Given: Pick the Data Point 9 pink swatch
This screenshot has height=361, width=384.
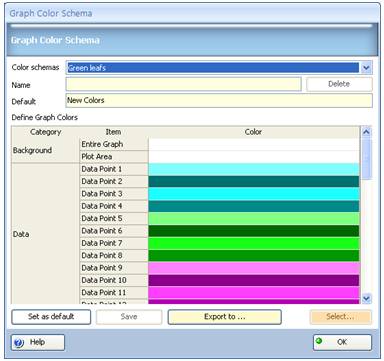Looking at the screenshot, I should (x=254, y=268).
